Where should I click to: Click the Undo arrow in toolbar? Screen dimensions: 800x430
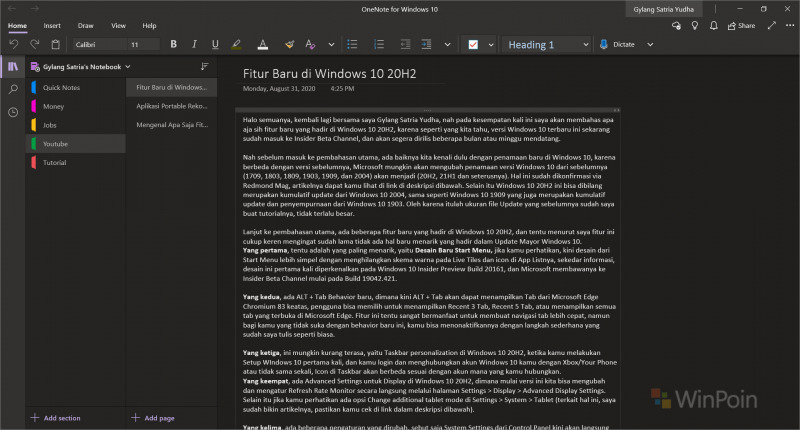point(14,44)
